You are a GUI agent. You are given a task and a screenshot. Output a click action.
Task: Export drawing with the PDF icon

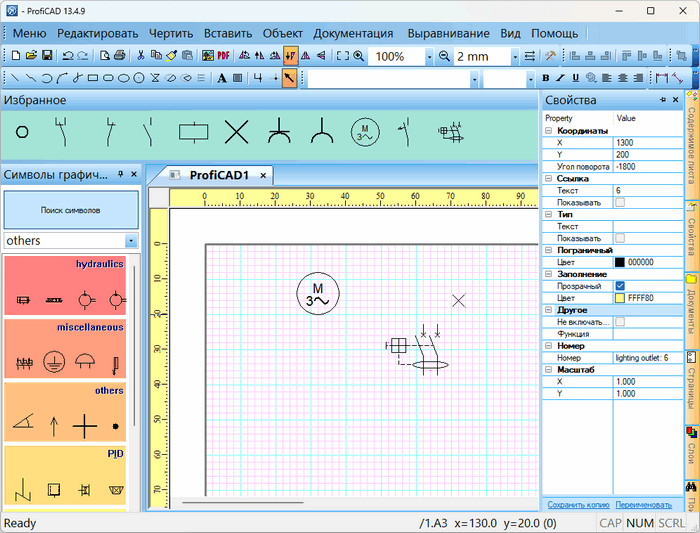[223, 56]
